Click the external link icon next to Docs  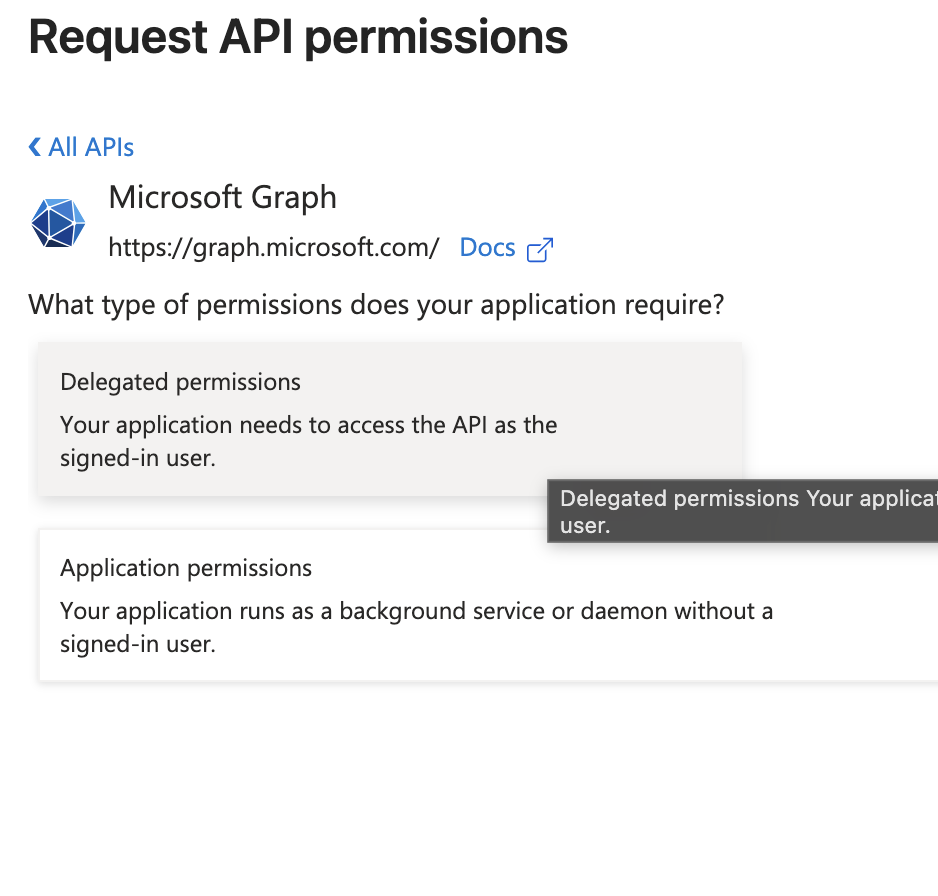coord(540,249)
